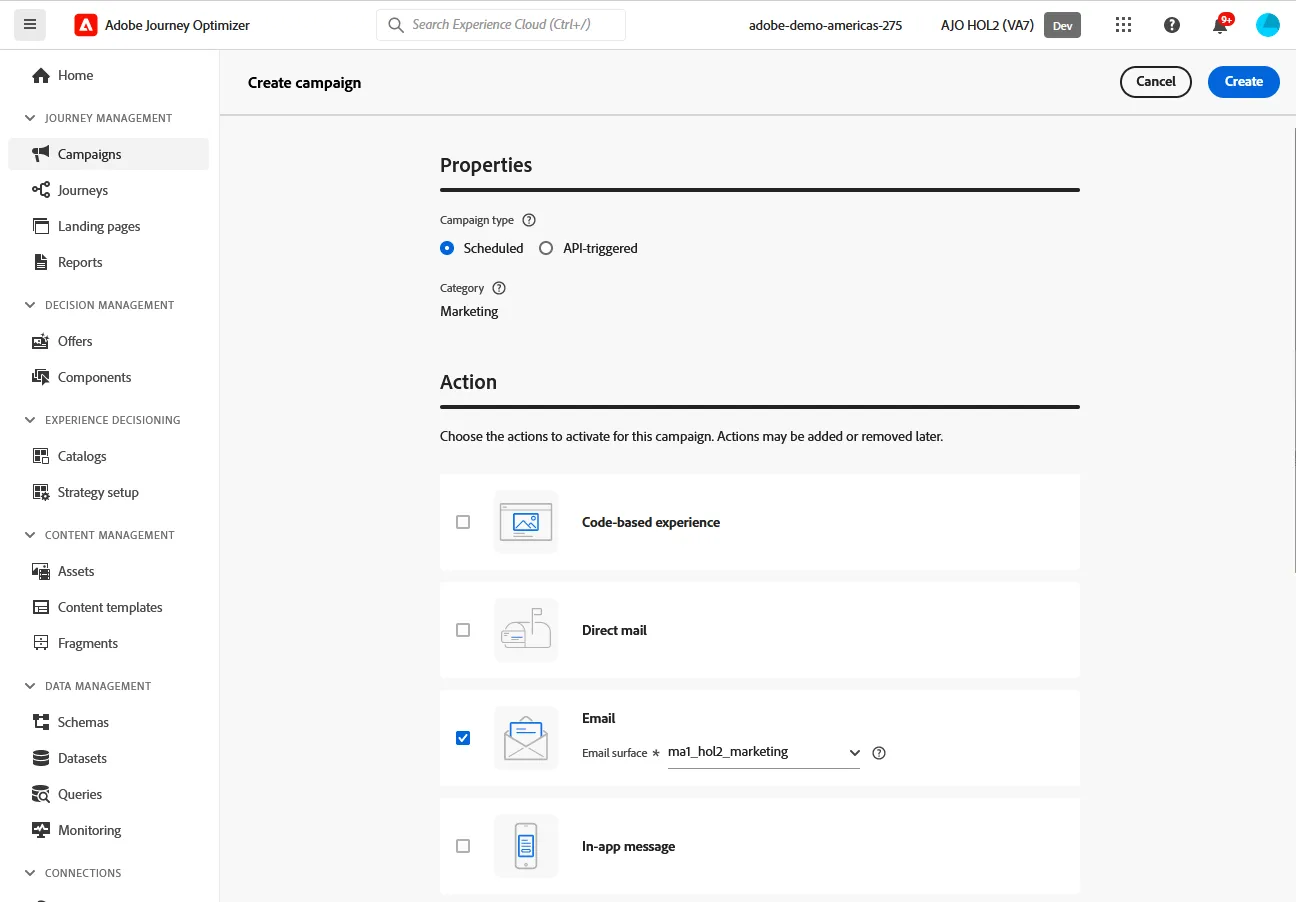1296x902 pixels.
Task: Collapse the Data Management section
Action: 30,686
